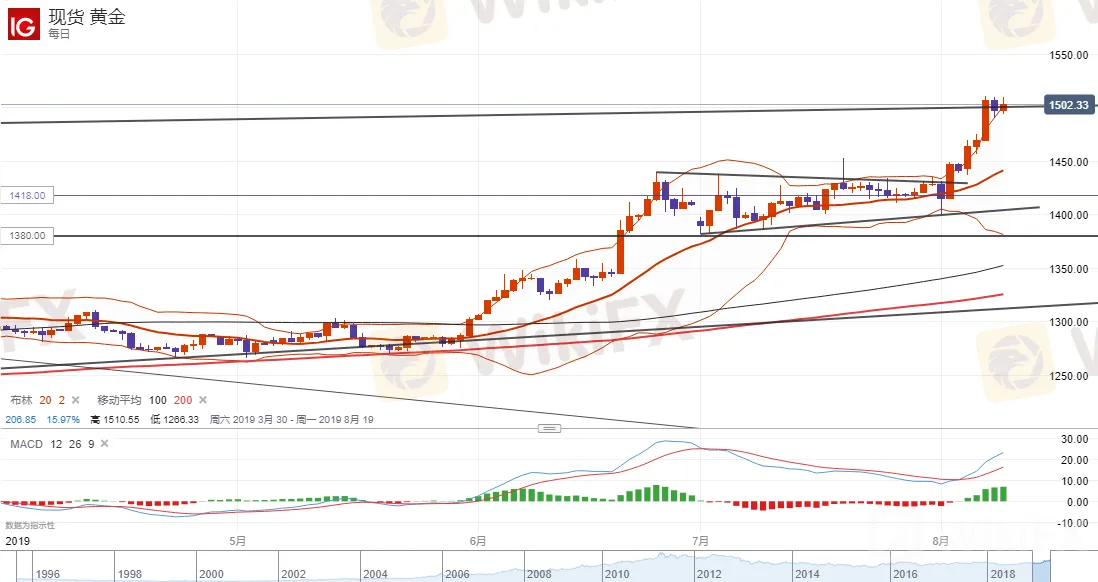Click the MACD axis value 20.00
Viewport: 1098px width, 582px height.
point(1074,460)
